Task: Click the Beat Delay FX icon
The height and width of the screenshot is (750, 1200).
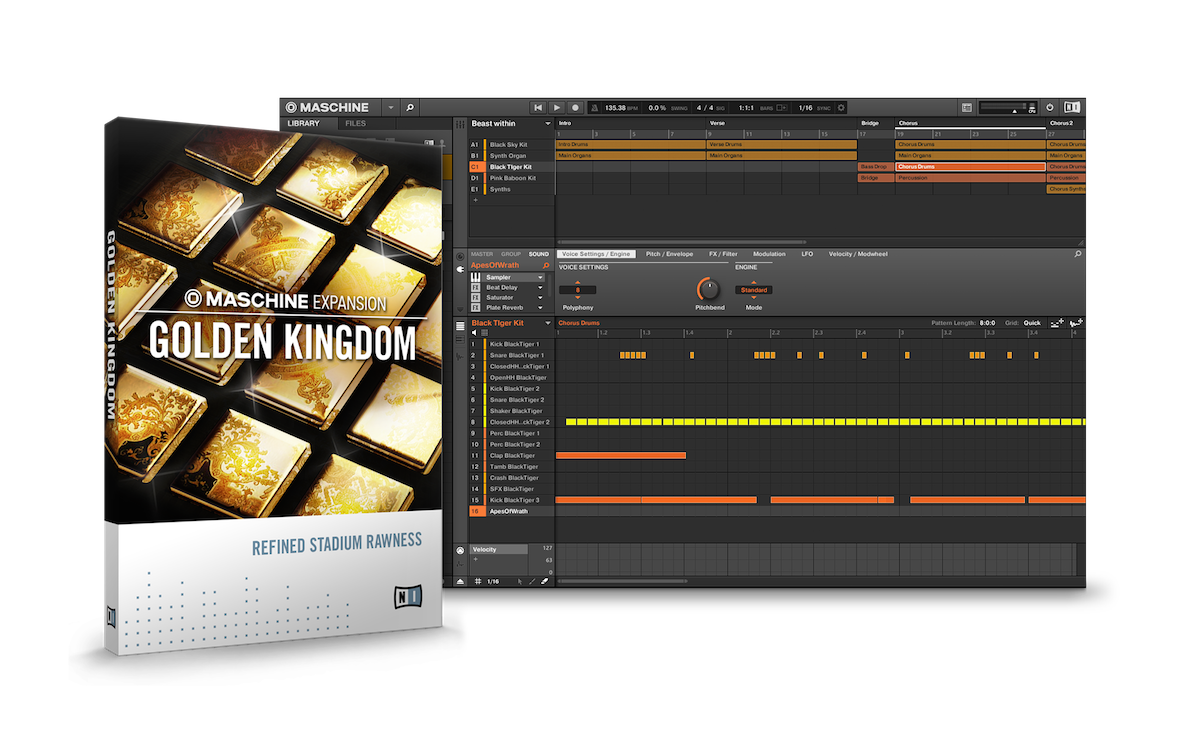Action: (476, 288)
